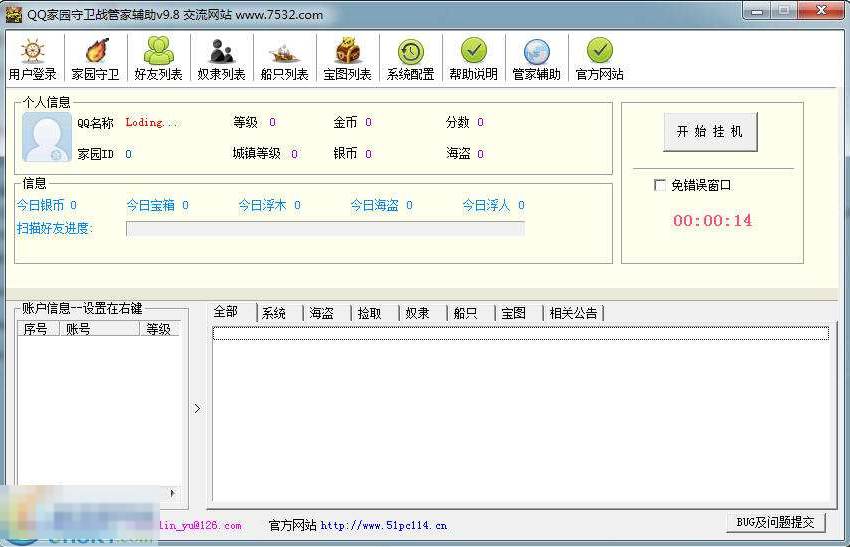Click the 管家辅助 globe icon

[536, 60]
